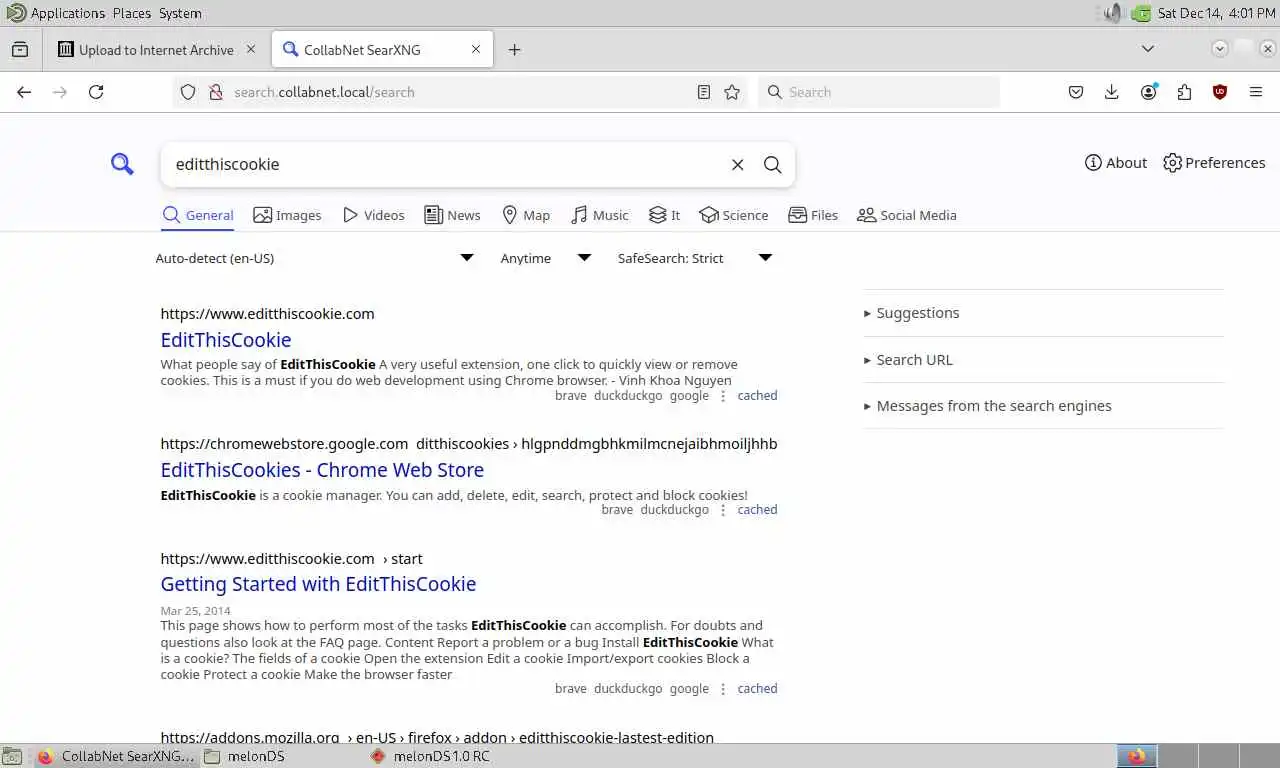
Task: Open the Extensions puzzle icon
Action: pos(1184,92)
